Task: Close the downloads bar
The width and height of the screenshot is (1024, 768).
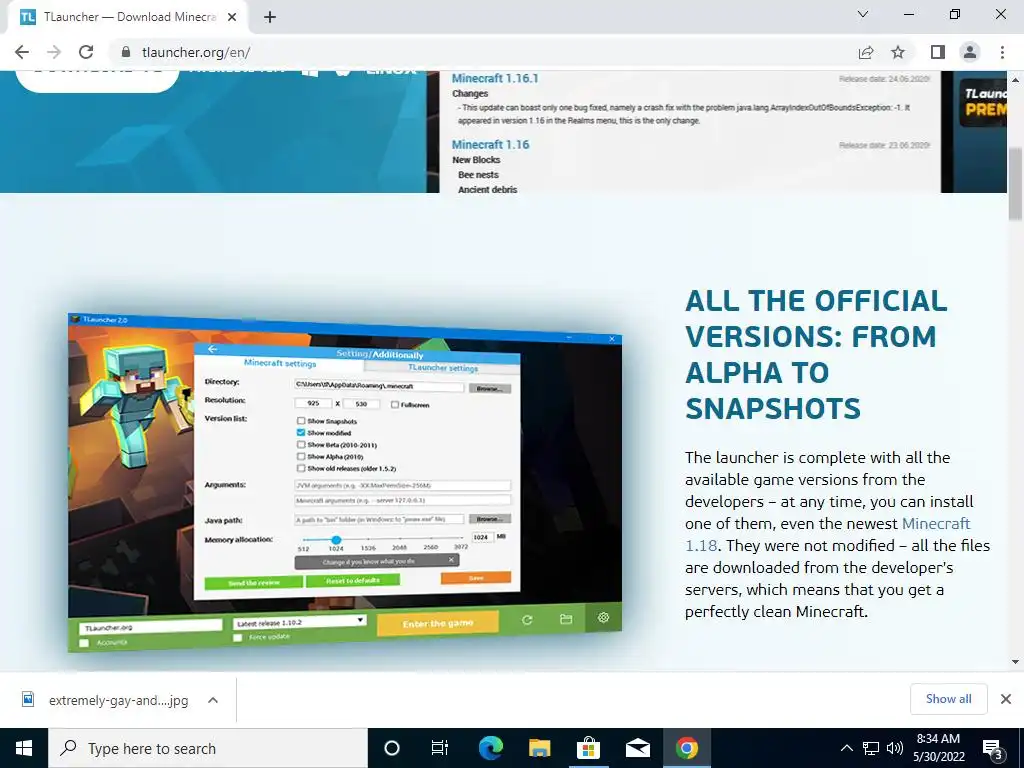Action: 1006,699
